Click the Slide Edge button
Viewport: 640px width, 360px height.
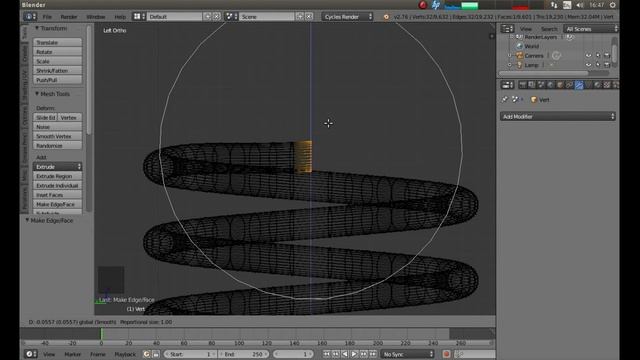(x=45, y=118)
